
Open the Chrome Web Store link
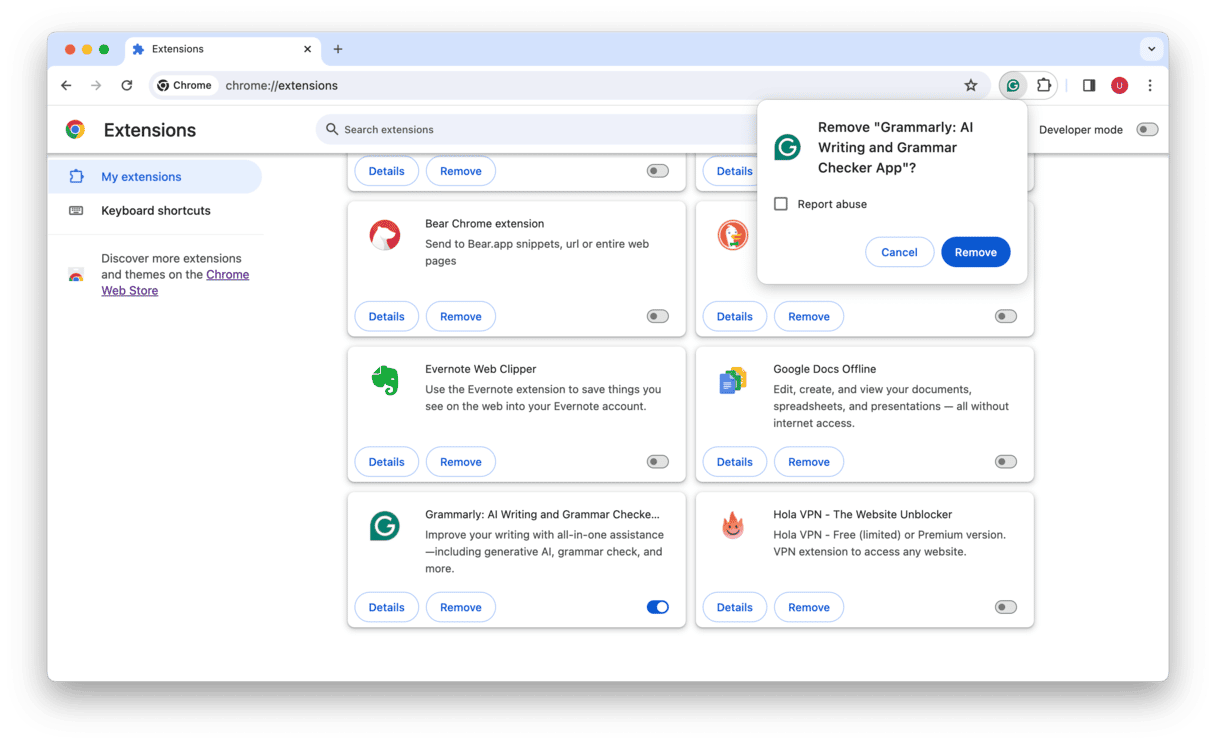pos(175,283)
